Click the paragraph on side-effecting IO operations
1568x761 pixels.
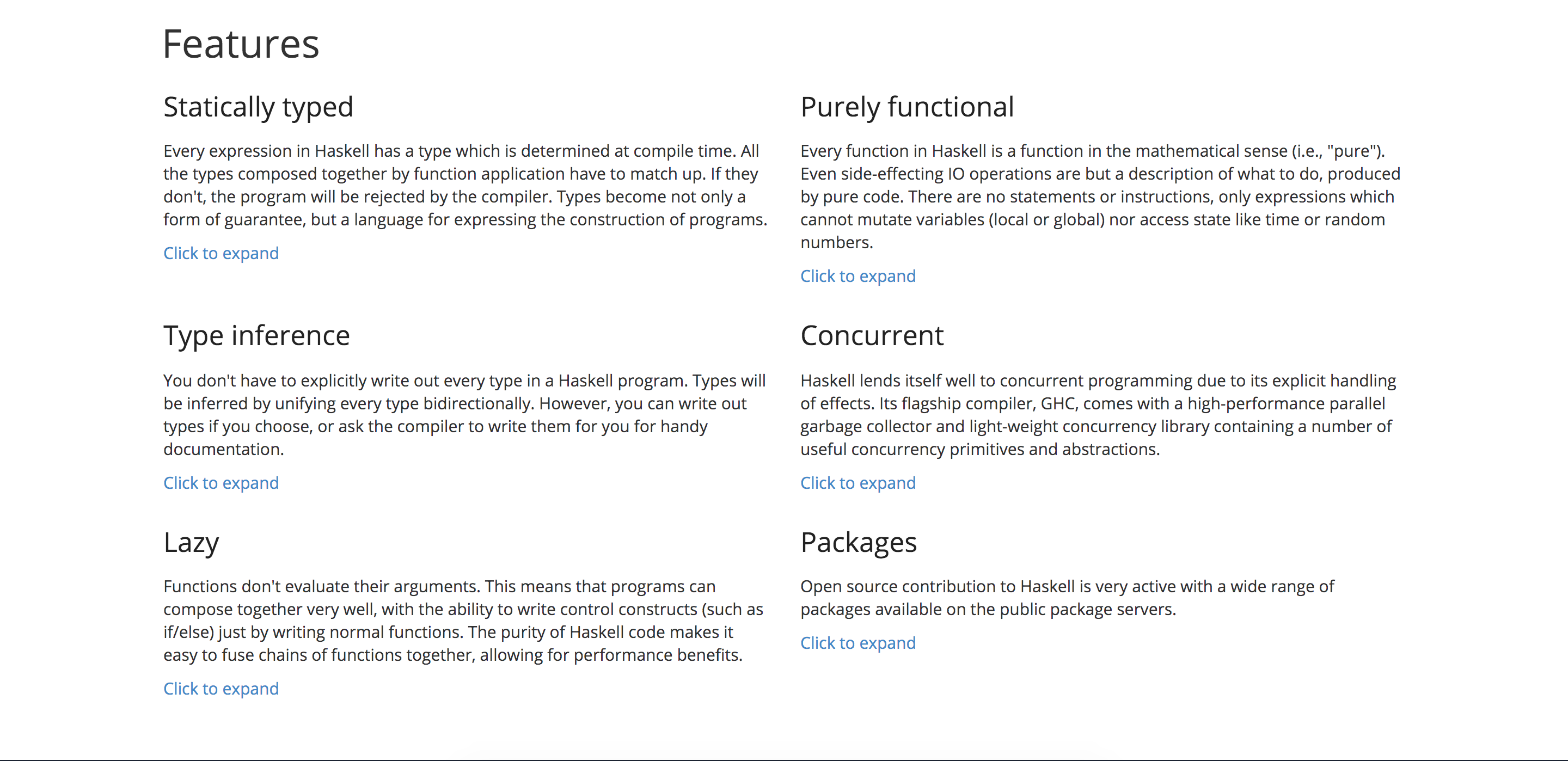(1100, 197)
